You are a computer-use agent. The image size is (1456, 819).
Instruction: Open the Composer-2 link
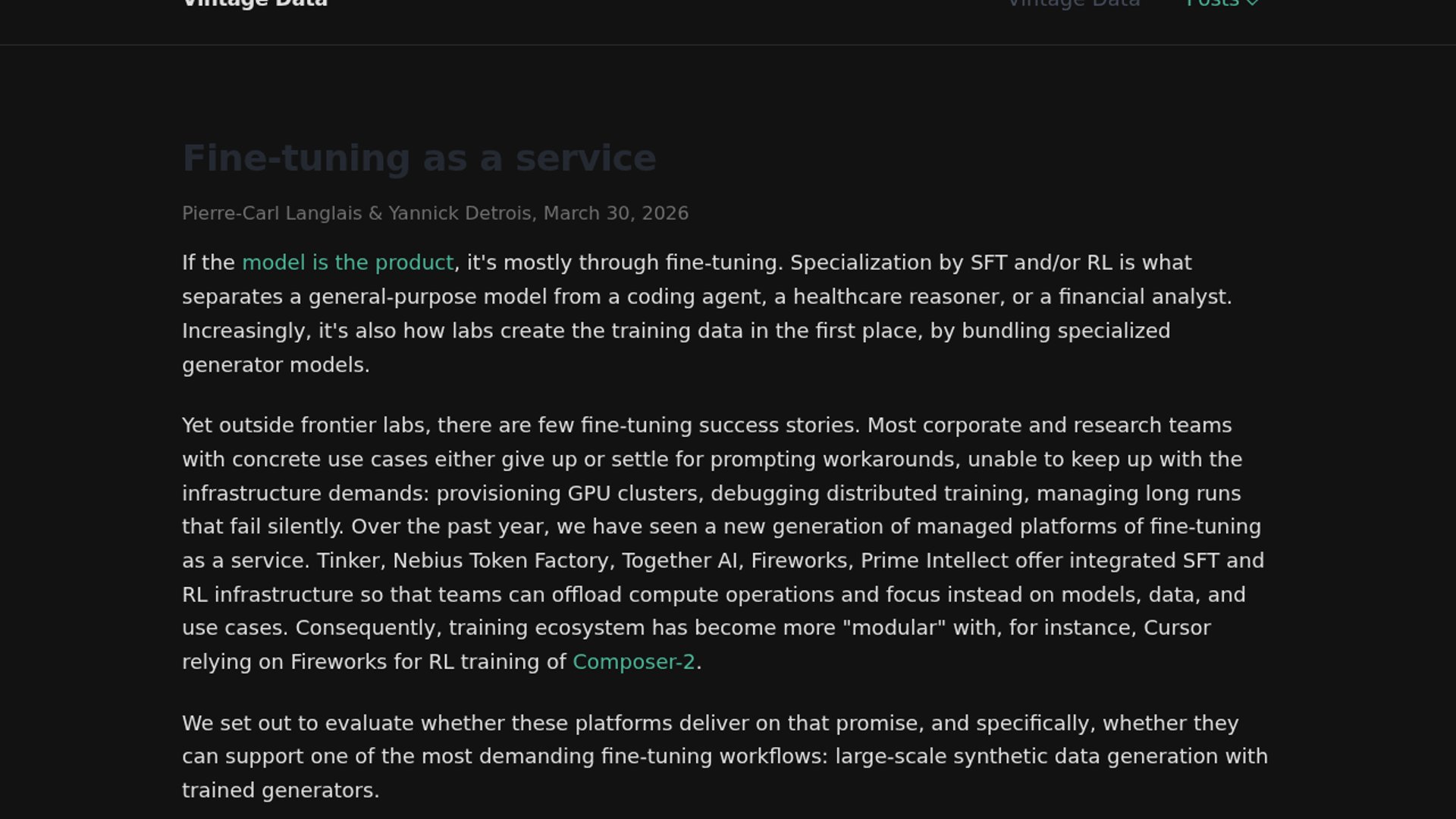[634, 662]
